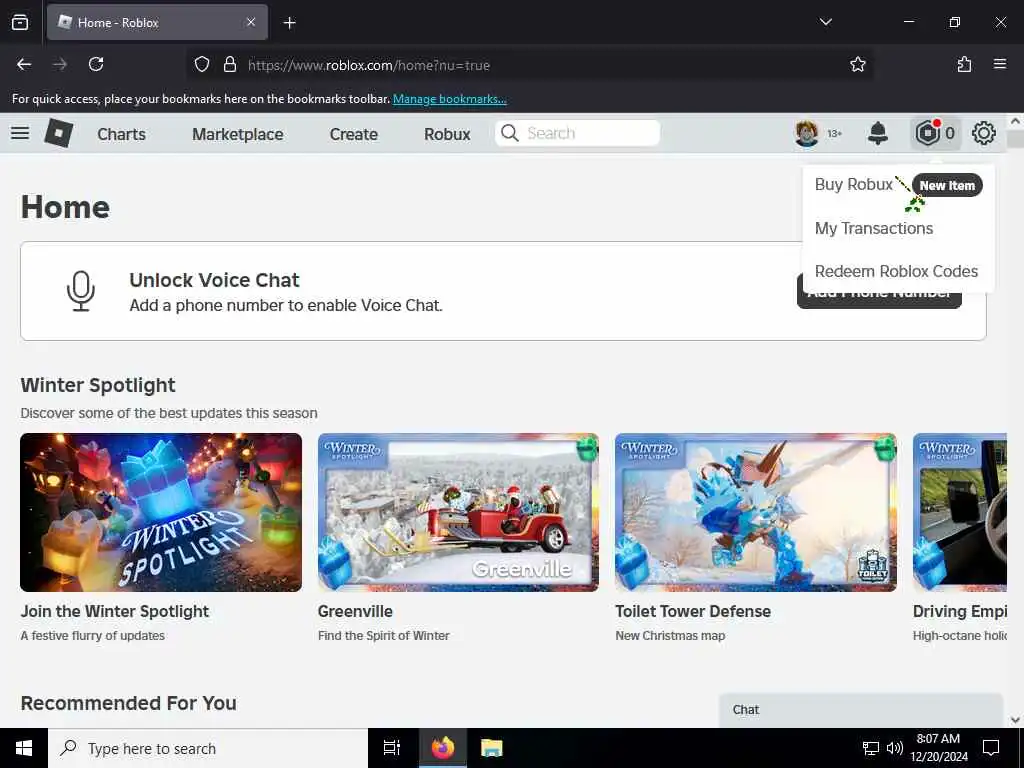This screenshot has width=1024, height=768.
Task: Open Firefox application menu icon
Action: point(1000,64)
